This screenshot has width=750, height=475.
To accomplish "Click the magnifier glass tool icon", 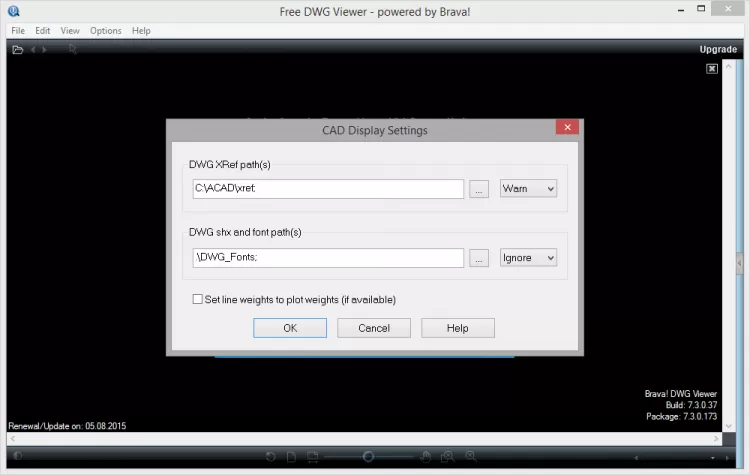I will coord(471,456).
